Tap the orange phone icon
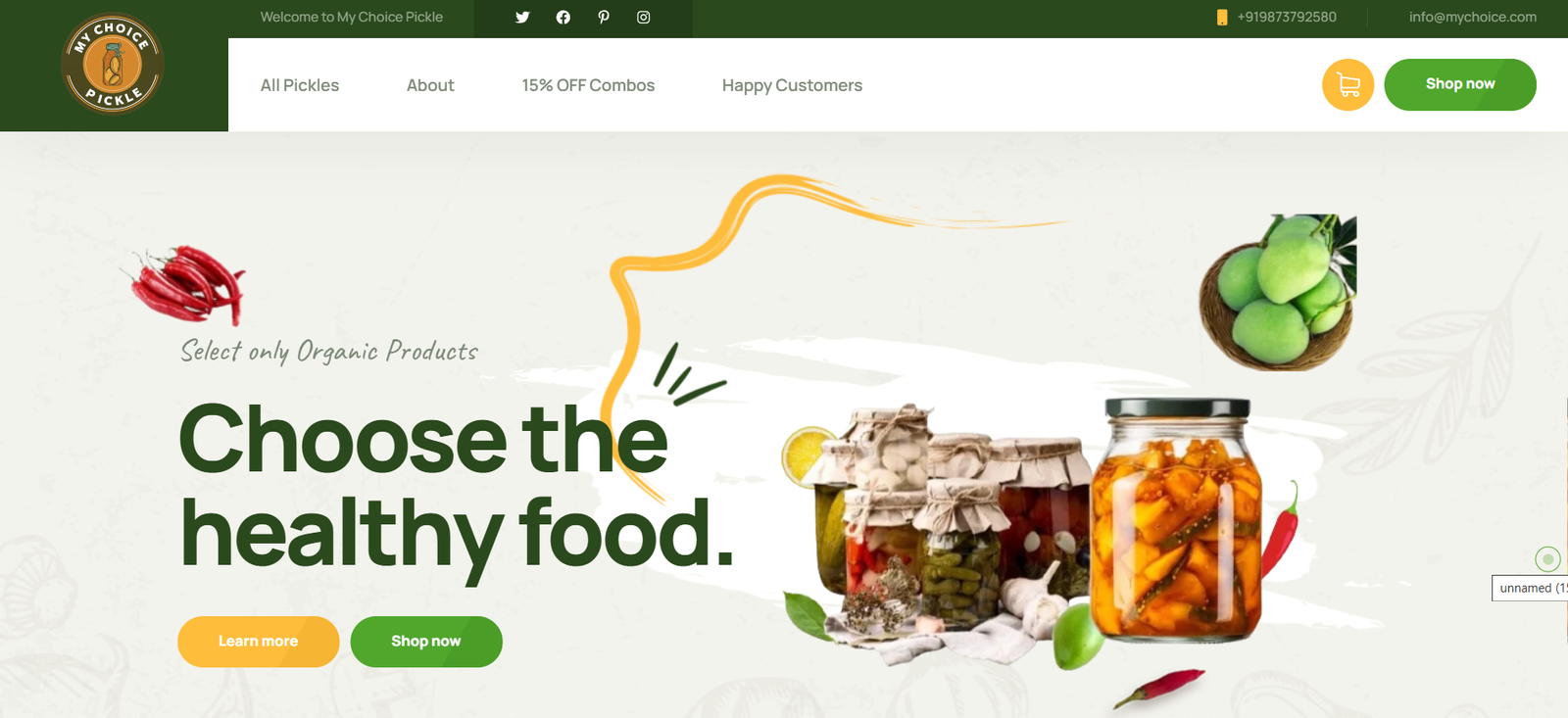The width and height of the screenshot is (1568, 718). tap(1222, 18)
